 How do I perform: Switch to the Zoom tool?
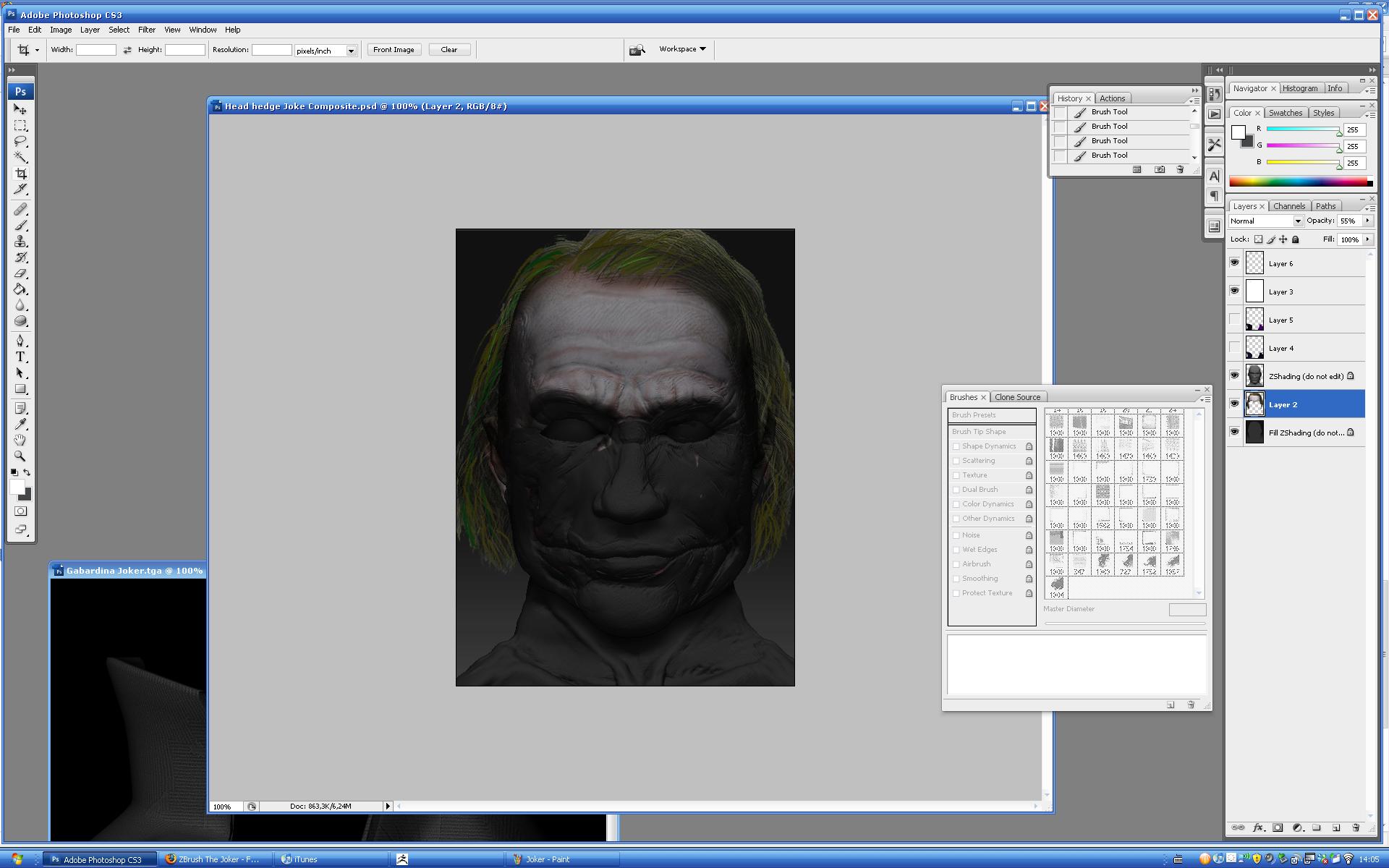pyautogui.click(x=20, y=456)
